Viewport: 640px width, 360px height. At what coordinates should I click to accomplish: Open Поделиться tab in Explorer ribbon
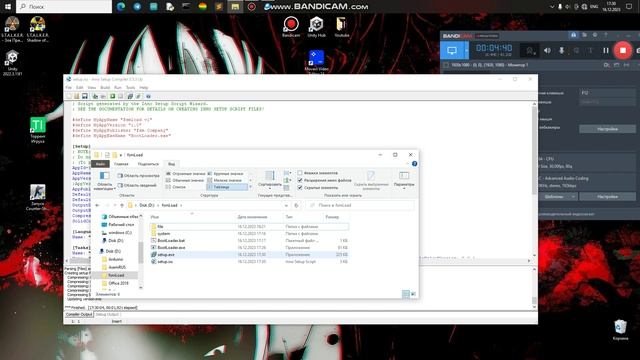148,164
